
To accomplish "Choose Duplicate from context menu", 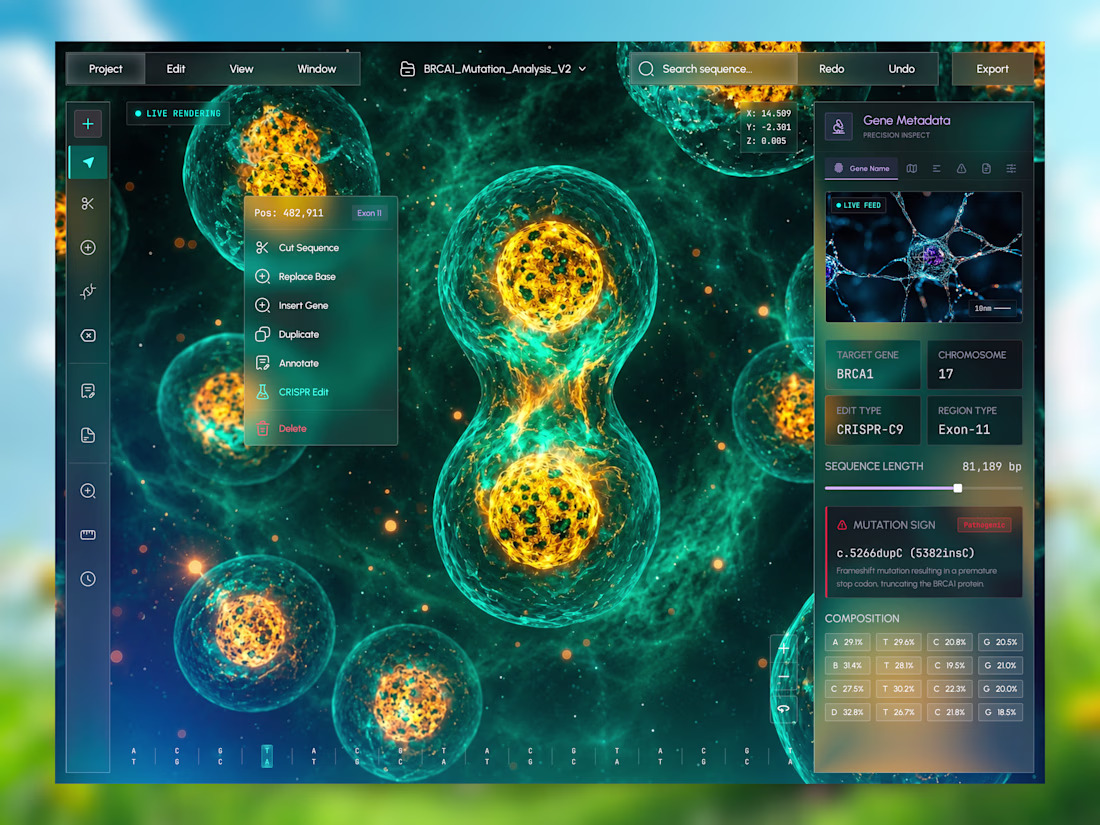I will 321,334.
